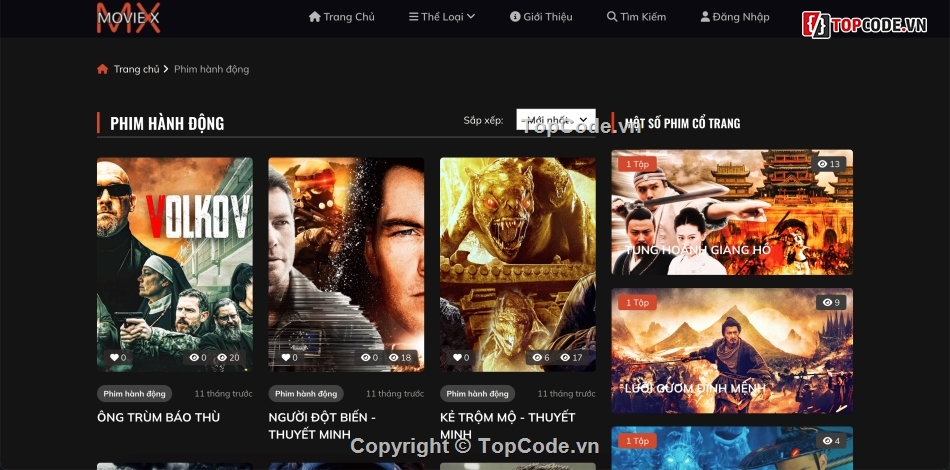Open the Sắp xếp sort dropdown
Image resolution: width=950 pixels, height=470 pixels.
pyautogui.click(x=556, y=119)
